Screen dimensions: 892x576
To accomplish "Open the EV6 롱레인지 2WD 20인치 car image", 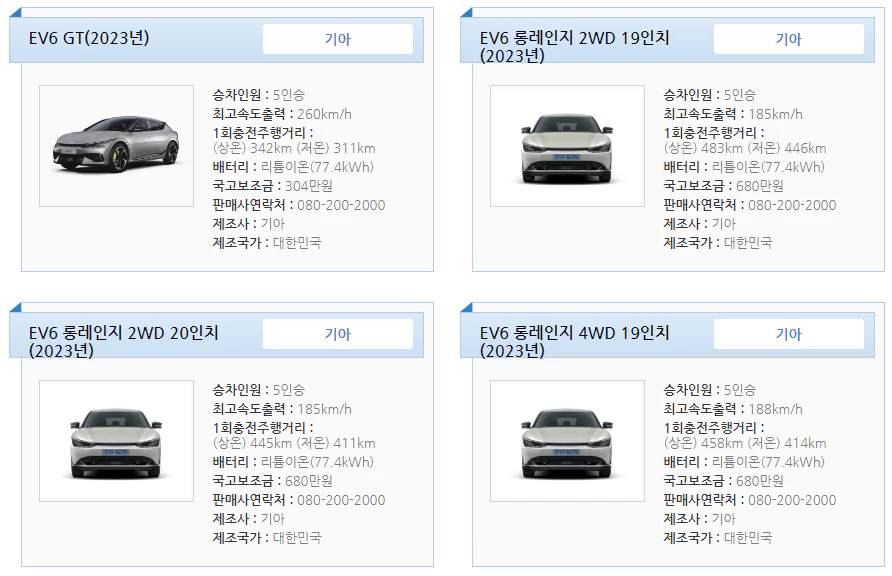I will pos(116,441).
